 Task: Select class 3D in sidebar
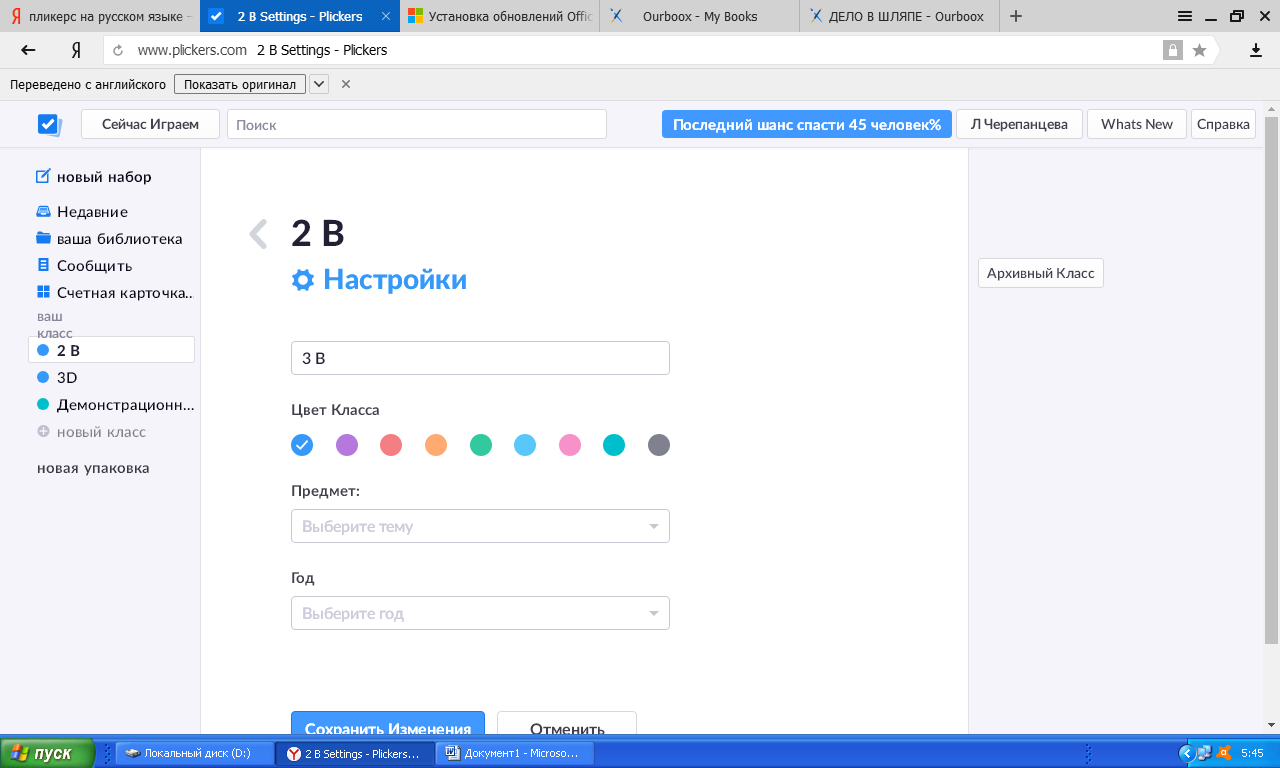pyautogui.click(x=57, y=378)
